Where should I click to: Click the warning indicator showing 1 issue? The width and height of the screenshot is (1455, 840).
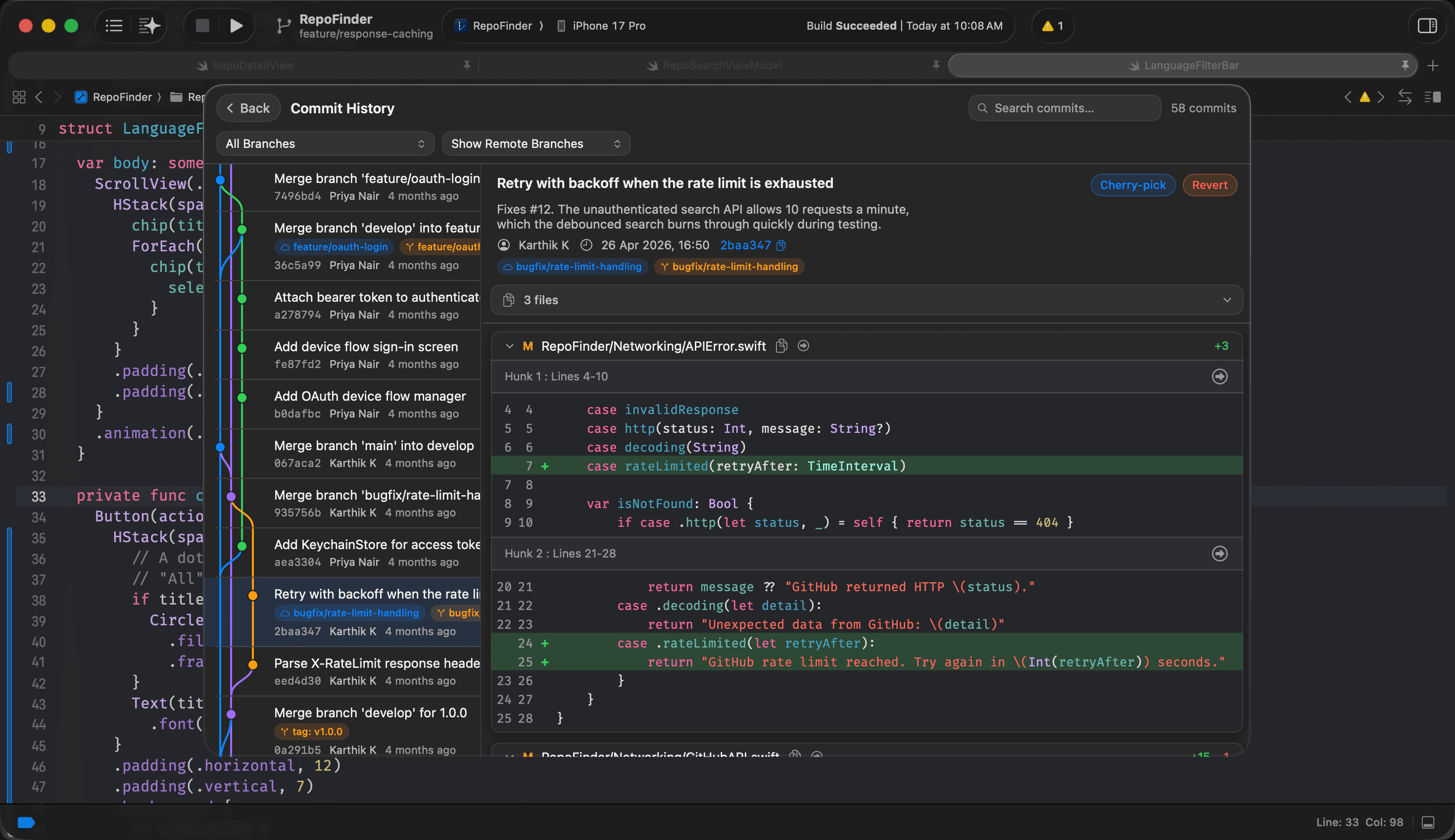(x=1052, y=26)
